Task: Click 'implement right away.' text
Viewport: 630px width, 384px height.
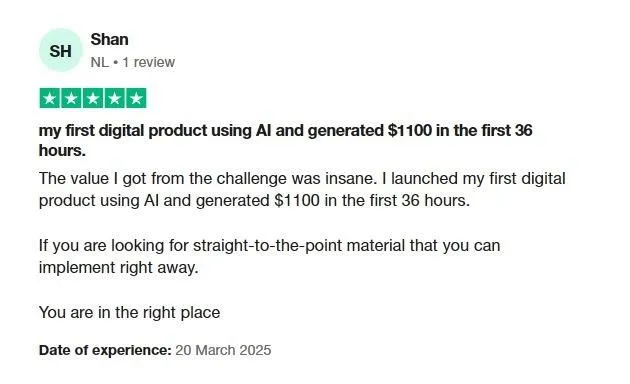Action: coord(119,267)
